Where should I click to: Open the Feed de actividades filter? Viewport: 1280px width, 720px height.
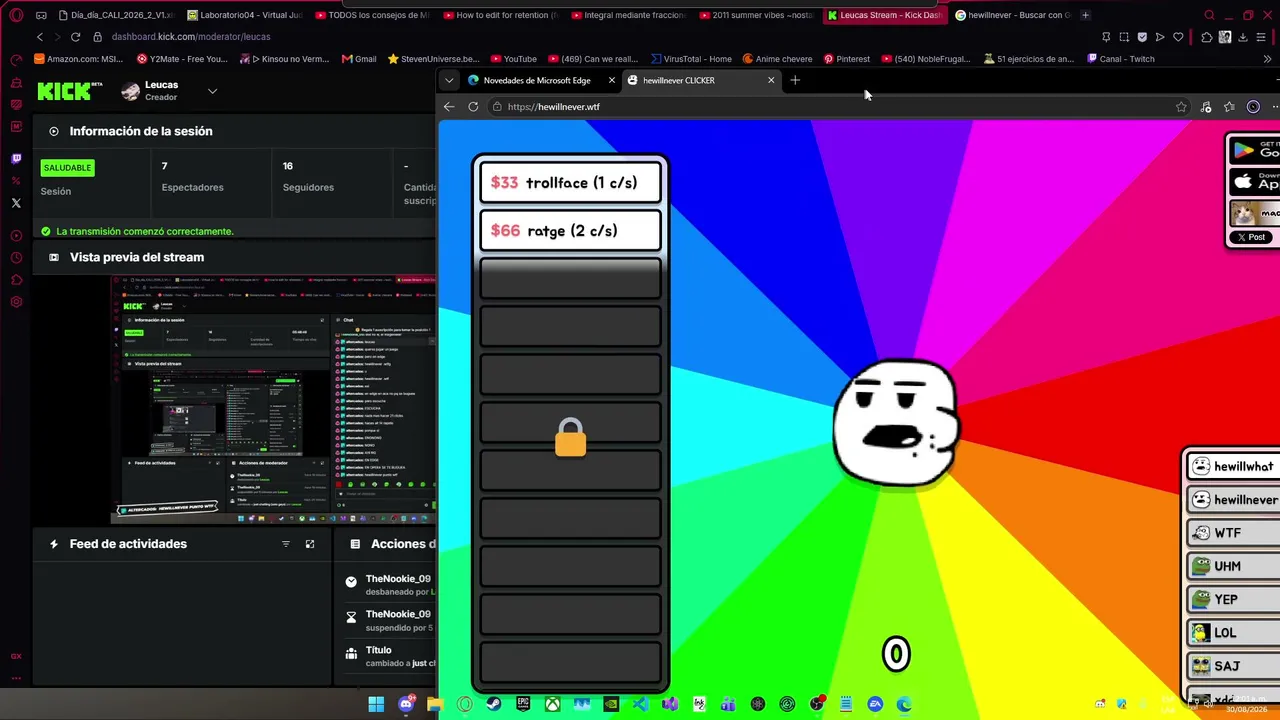tap(286, 544)
